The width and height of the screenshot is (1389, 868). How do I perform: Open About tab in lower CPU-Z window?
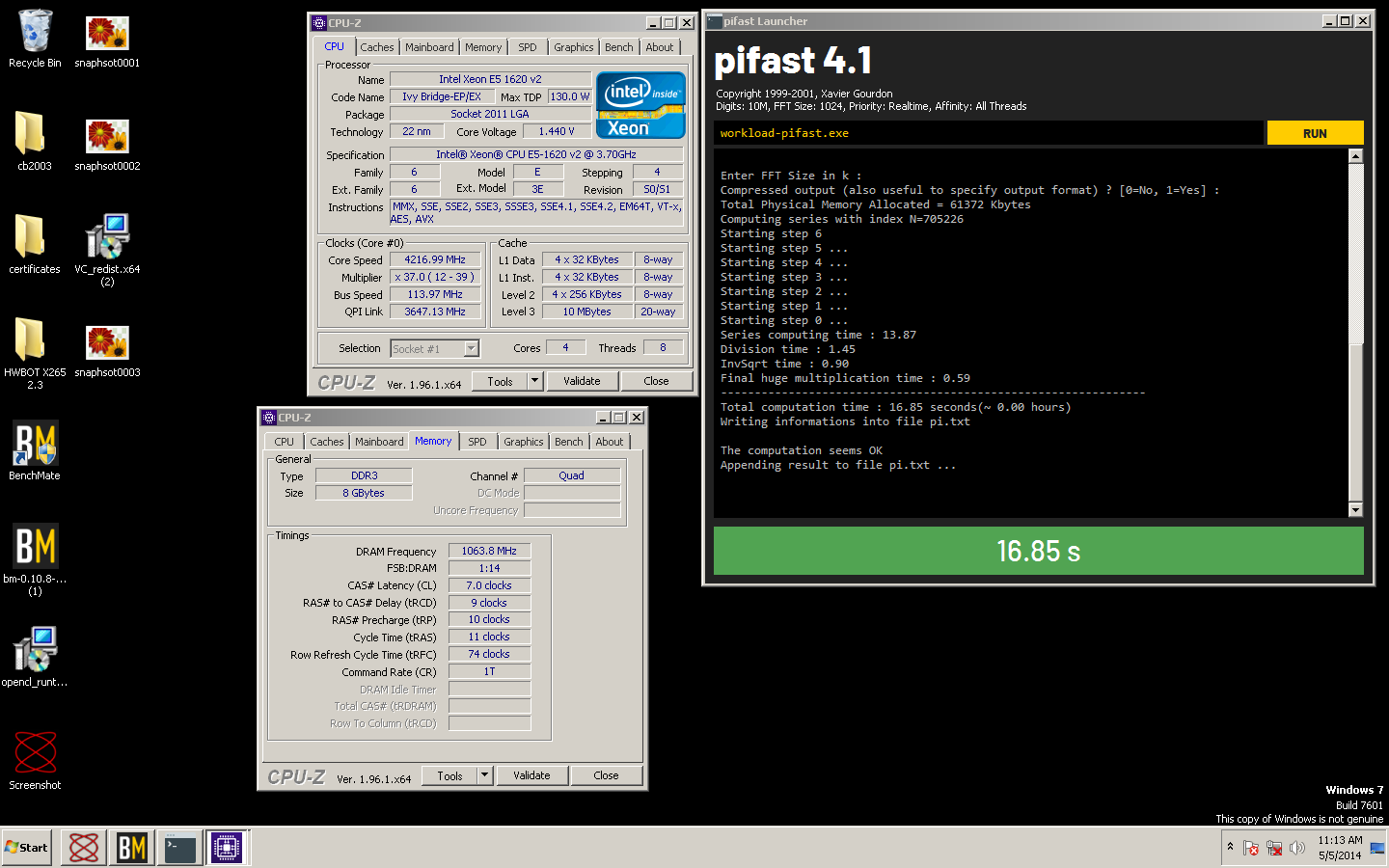coord(610,442)
